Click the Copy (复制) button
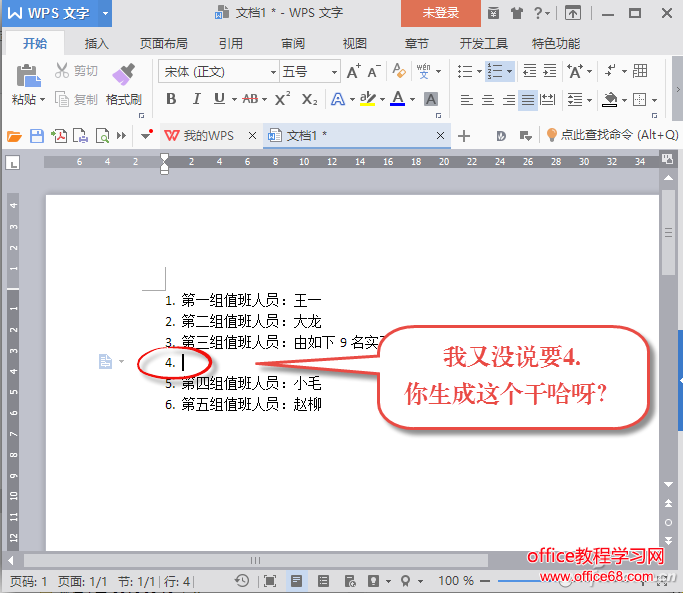The width and height of the screenshot is (683, 593). pos(76,100)
